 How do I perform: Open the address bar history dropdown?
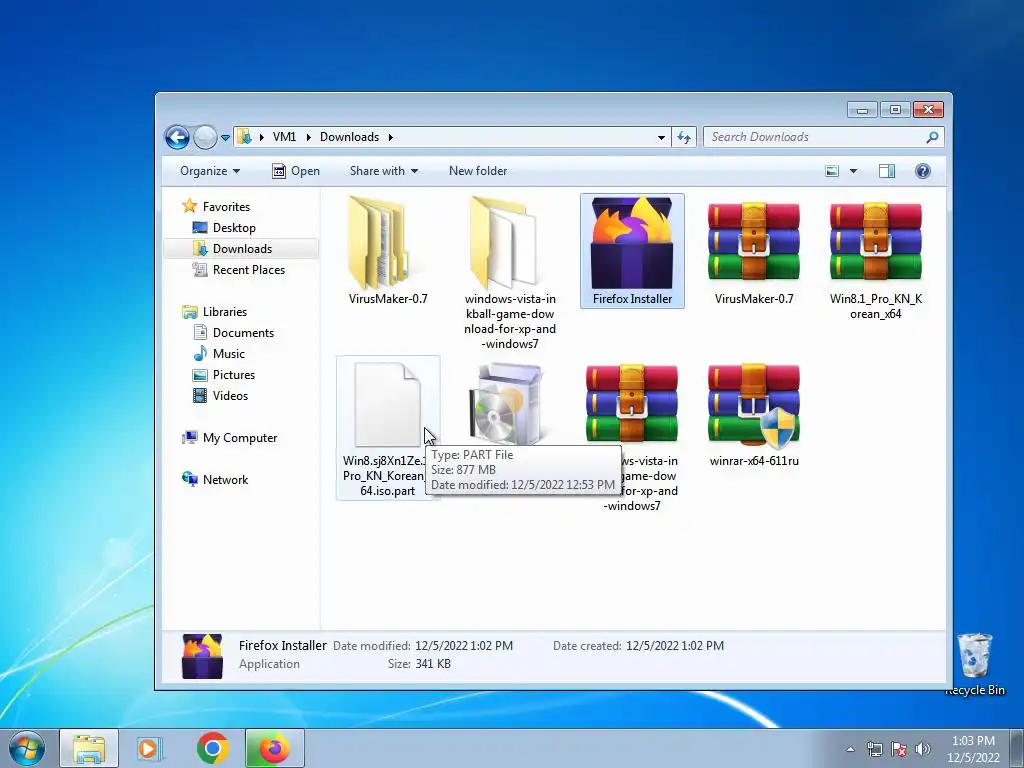point(662,137)
